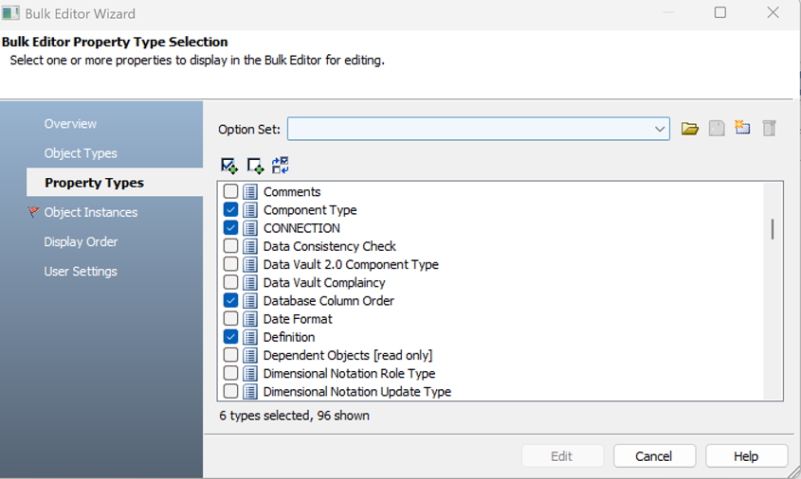Viewport: 801px width, 479px height.
Task: Click the select all properties icon
Action: coord(229,165)
